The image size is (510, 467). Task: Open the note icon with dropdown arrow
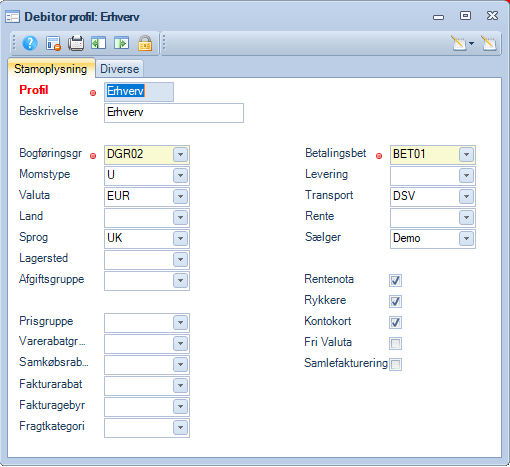click(462, 43)
